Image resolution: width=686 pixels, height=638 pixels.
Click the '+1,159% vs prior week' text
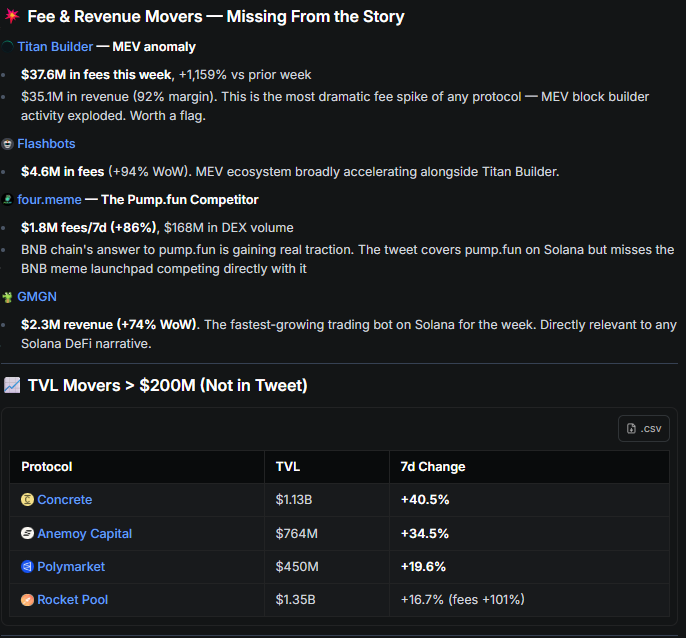click(245, 75)
